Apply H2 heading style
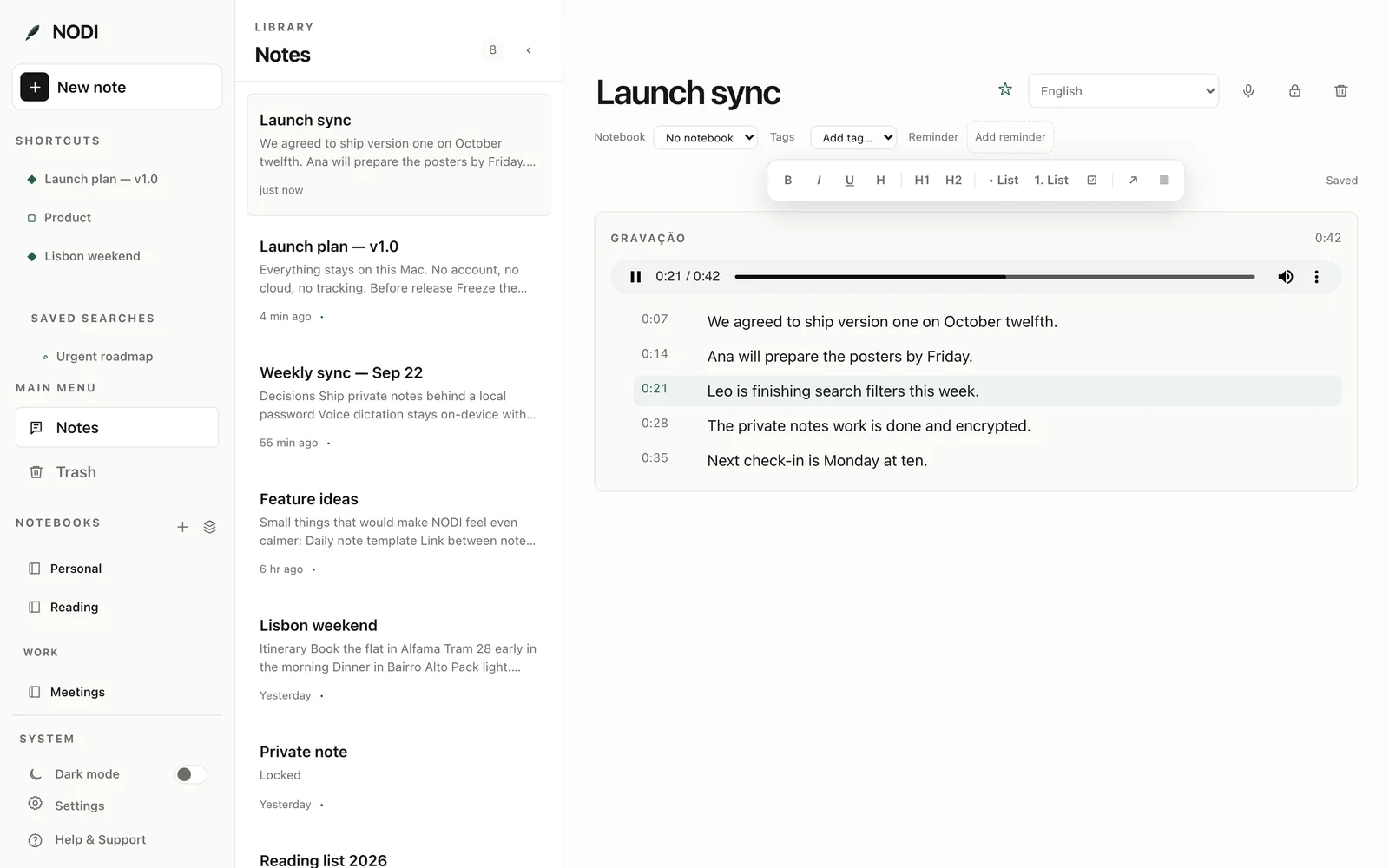This screenshot has width=1389, height=868. 953,181
